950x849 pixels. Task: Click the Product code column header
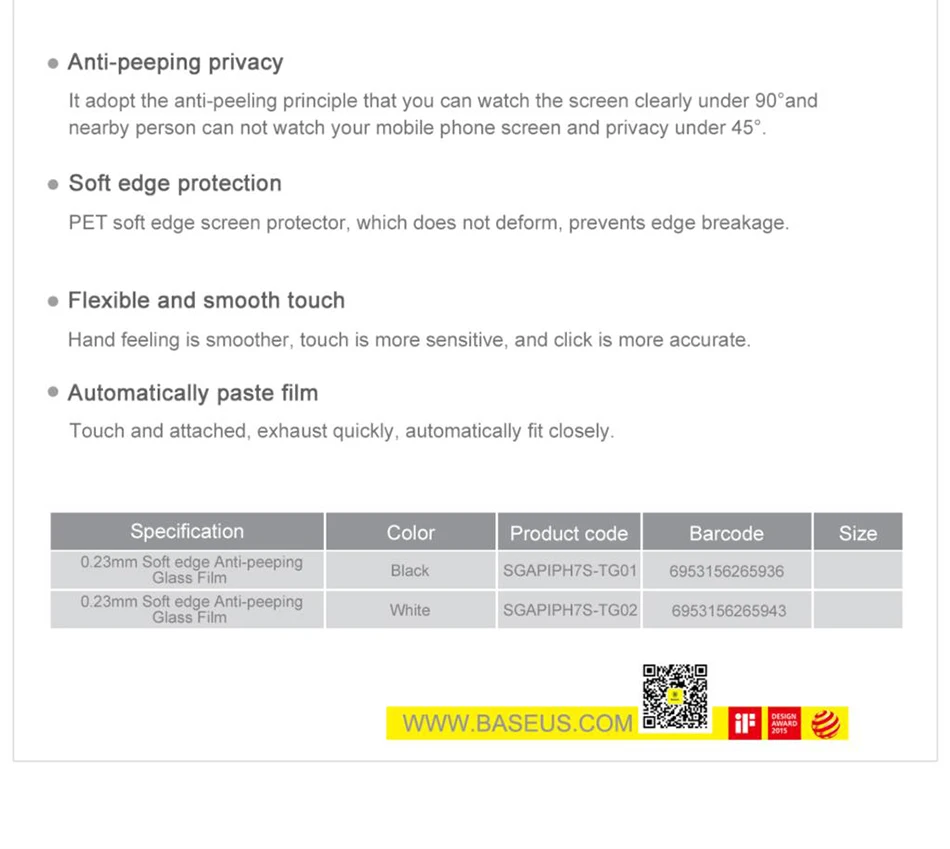pyautogui.click(x=568, y=533)
